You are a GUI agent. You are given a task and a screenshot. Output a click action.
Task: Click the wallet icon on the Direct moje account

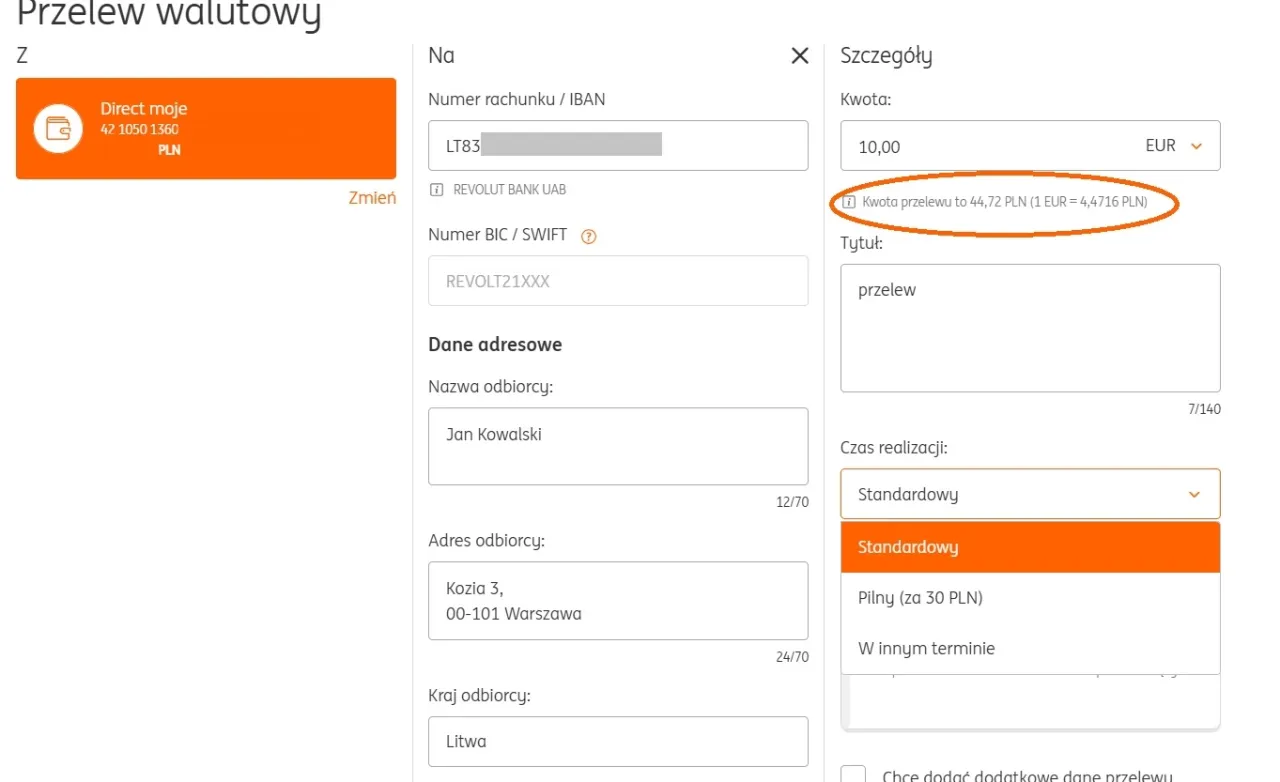(x=58, y=129)
